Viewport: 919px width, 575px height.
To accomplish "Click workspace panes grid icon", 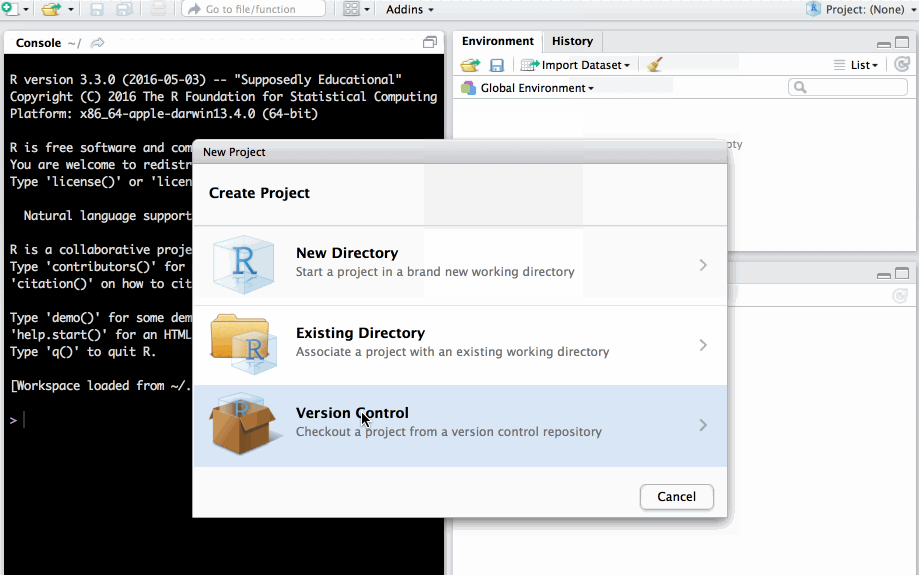I will tap(351, 9).
